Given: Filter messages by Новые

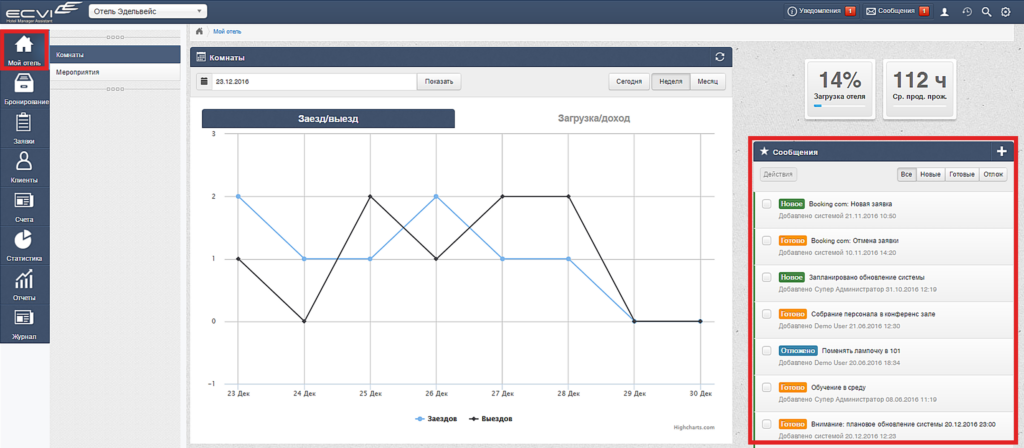Looking at the screenshot, I should tap(930, 174).
